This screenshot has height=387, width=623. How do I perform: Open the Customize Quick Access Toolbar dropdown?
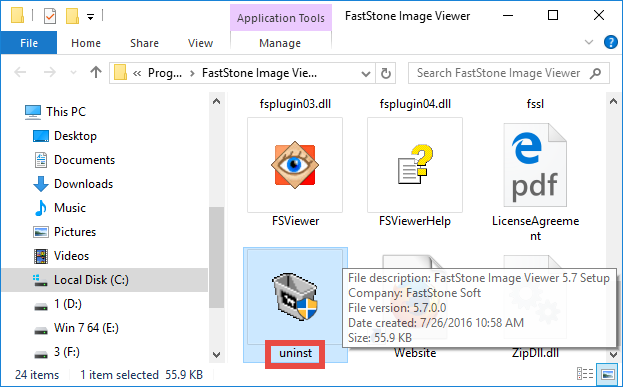click(91, 17)
